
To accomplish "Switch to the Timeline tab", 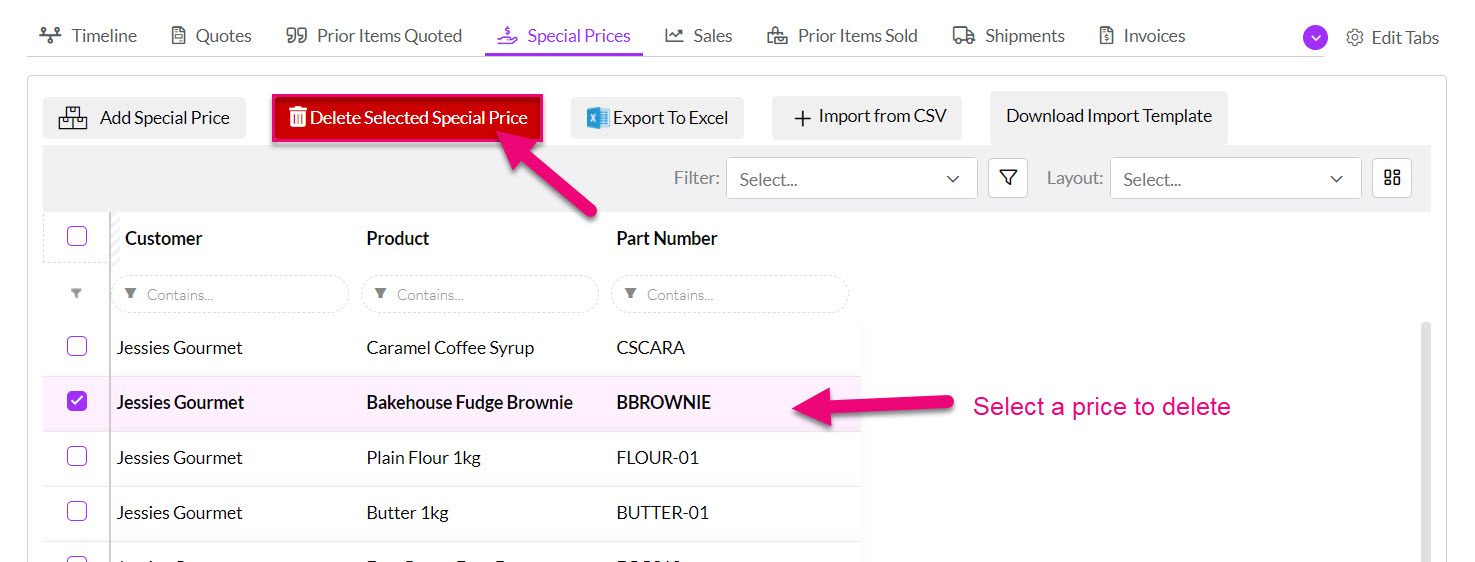I will (x=88, y=36).
